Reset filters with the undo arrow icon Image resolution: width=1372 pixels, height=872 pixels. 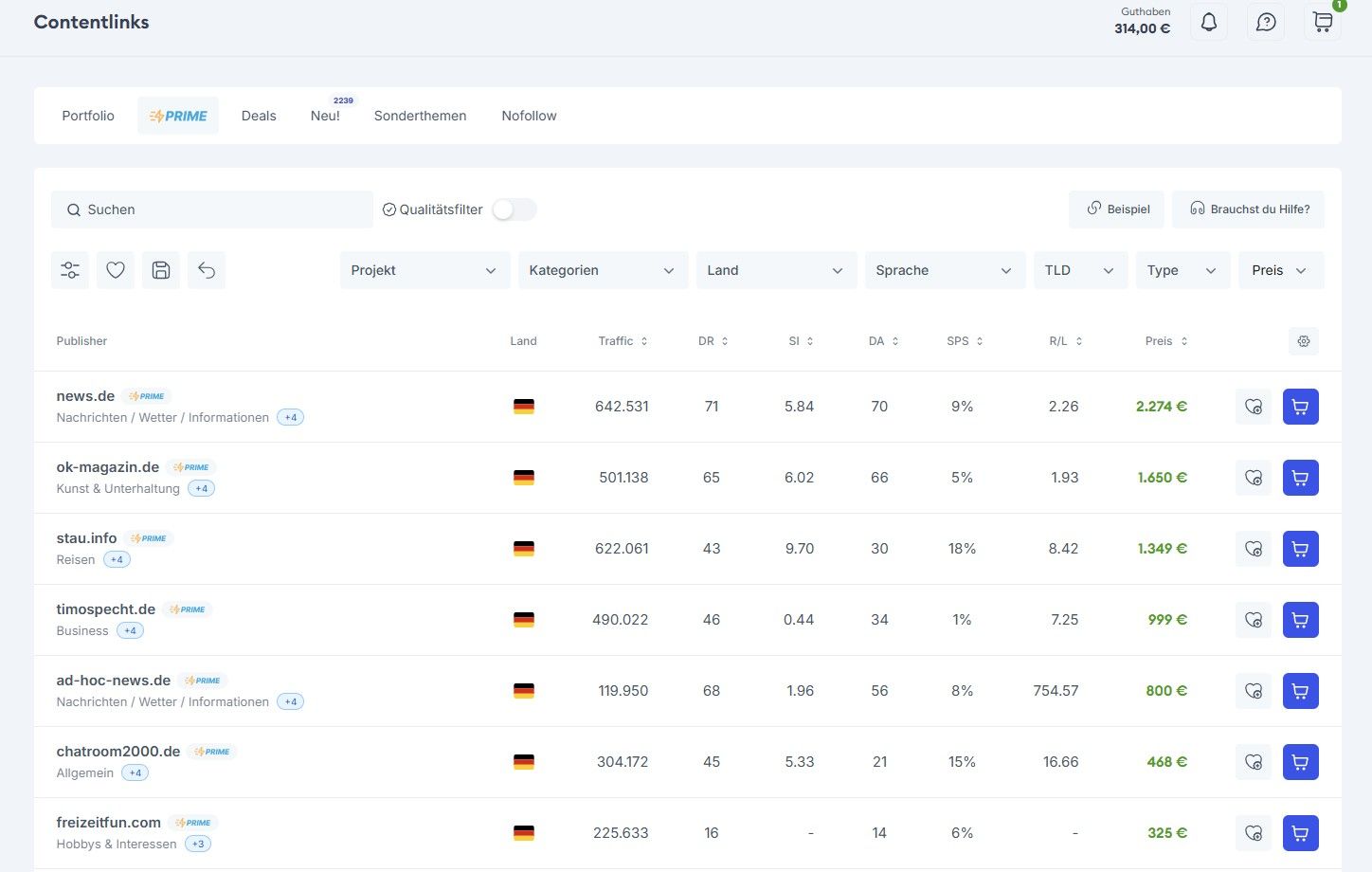(x=207, y=270)
